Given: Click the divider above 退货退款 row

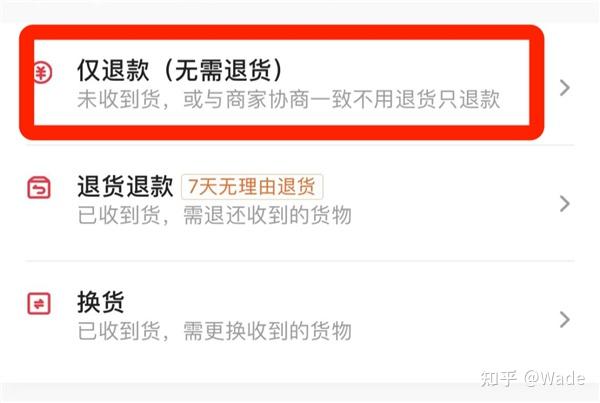Looking at the screenshot, I should click(x=300, y=145).
